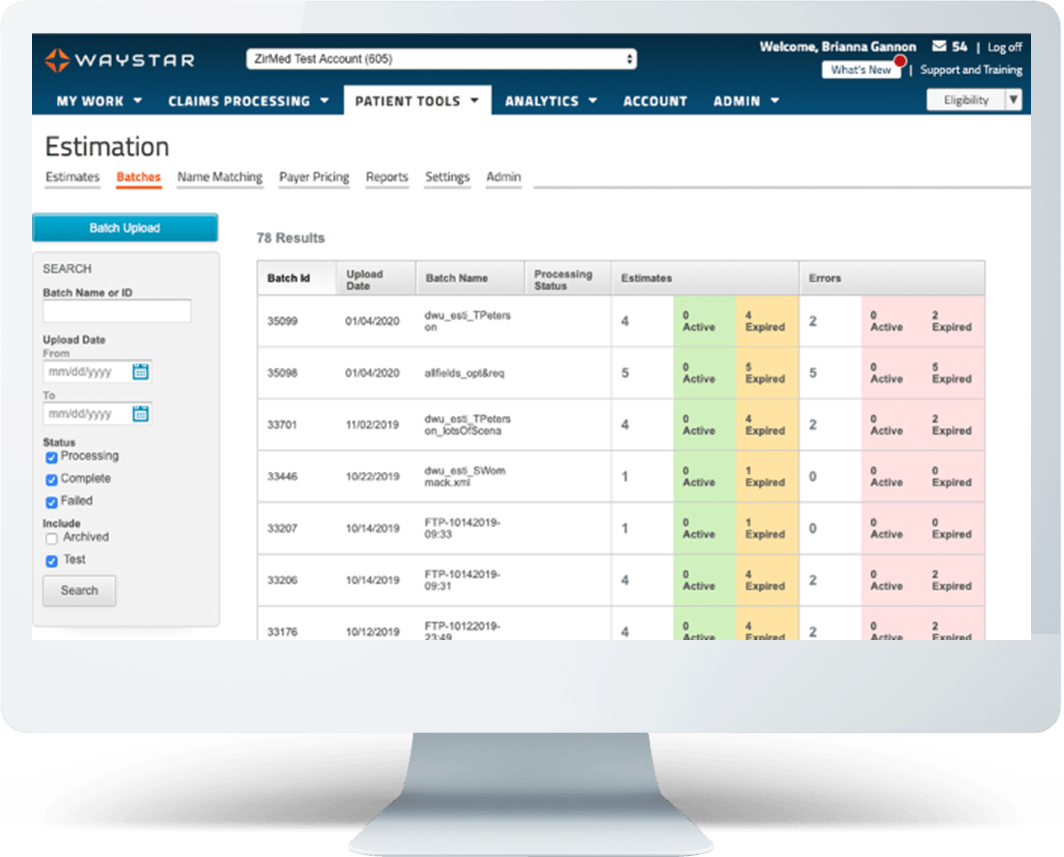Image resolution: width=1064 pixels, height=857 pixels.
Task: Enable the Archived include option
Action: pyautogui.click(x=51, y=537)
